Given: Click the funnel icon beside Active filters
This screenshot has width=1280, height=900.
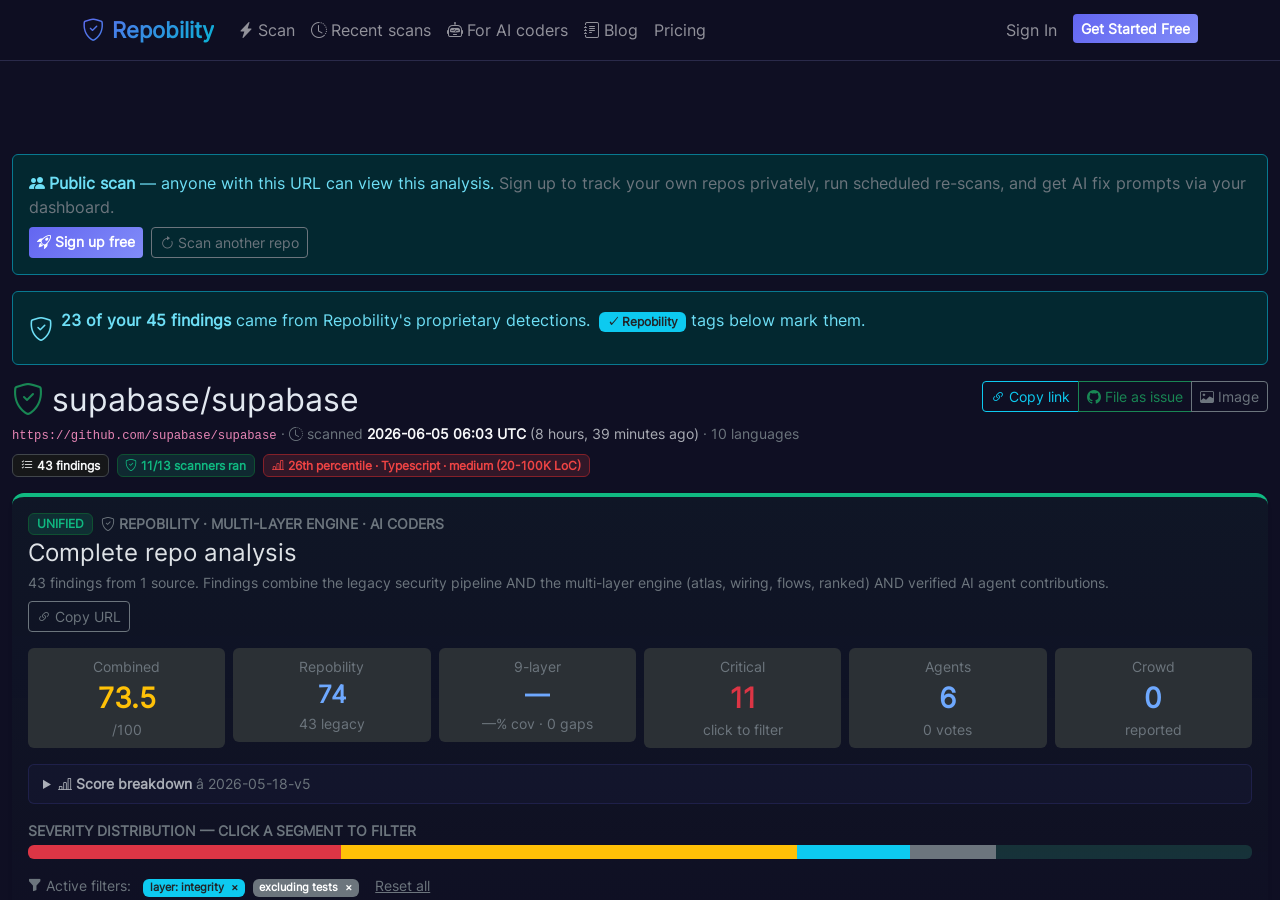Looking at the screenshot, I should pos(35,885).
